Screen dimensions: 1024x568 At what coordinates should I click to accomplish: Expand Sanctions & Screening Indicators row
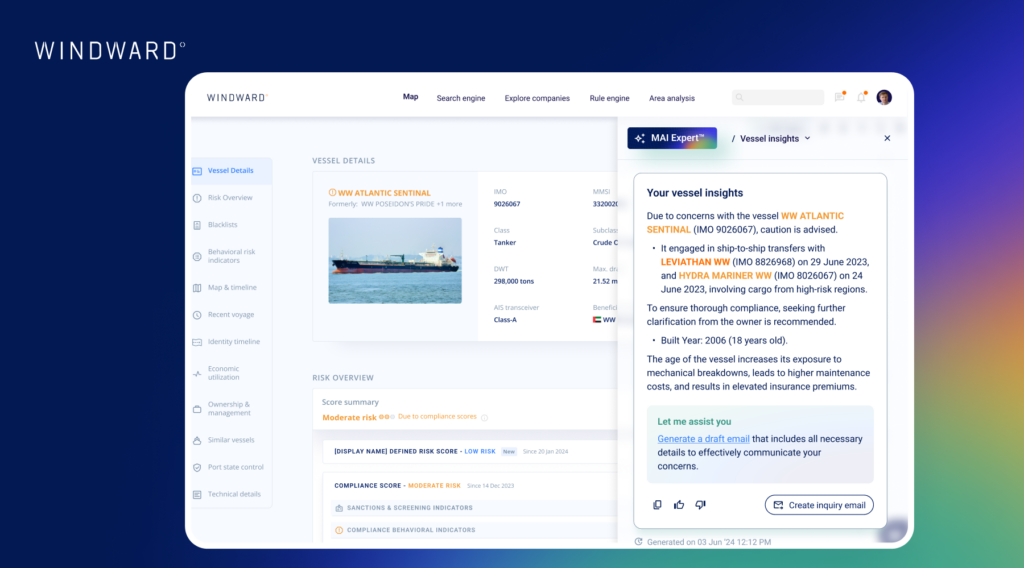(474, 508)
